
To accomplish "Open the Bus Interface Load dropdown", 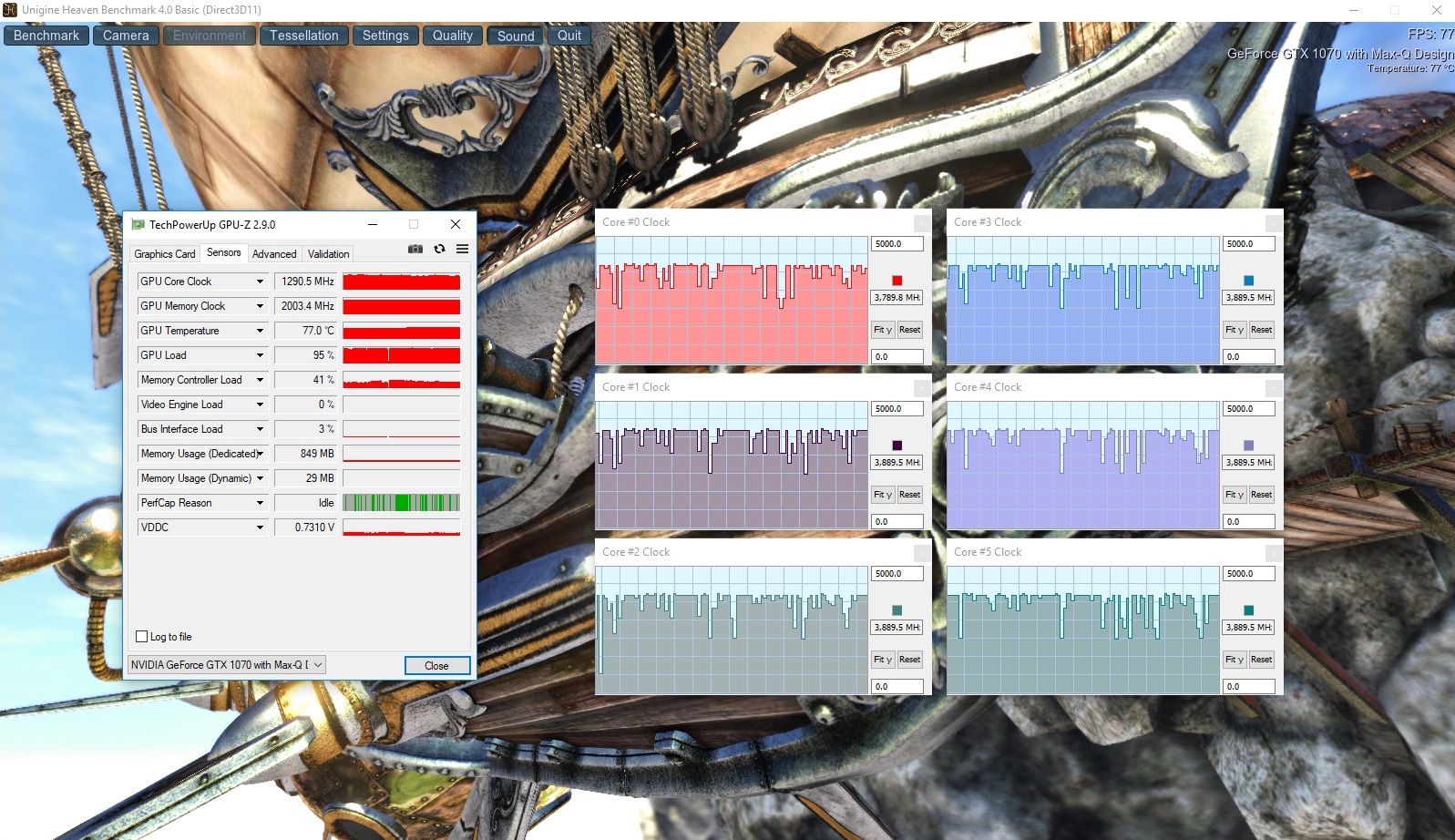I will click(260, 429).
